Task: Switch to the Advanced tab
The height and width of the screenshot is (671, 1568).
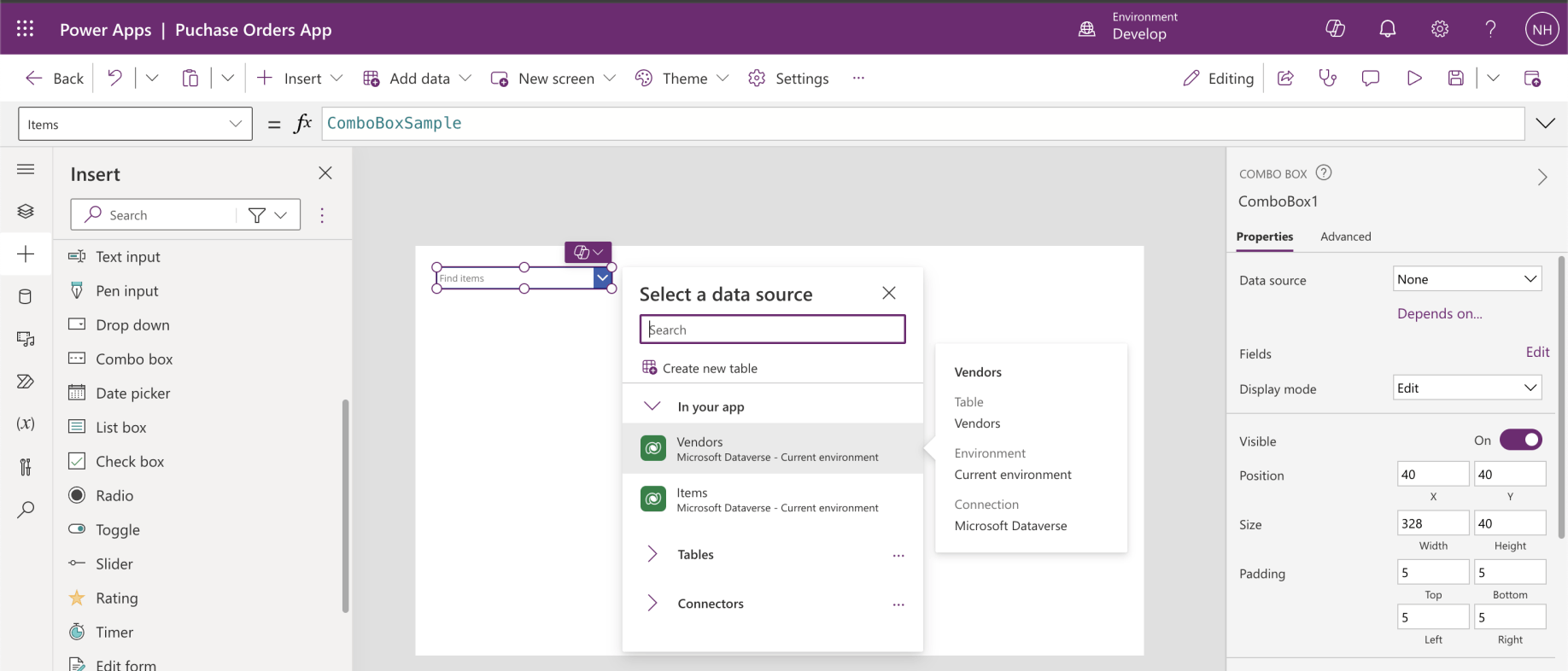Action: (1345, 236)
